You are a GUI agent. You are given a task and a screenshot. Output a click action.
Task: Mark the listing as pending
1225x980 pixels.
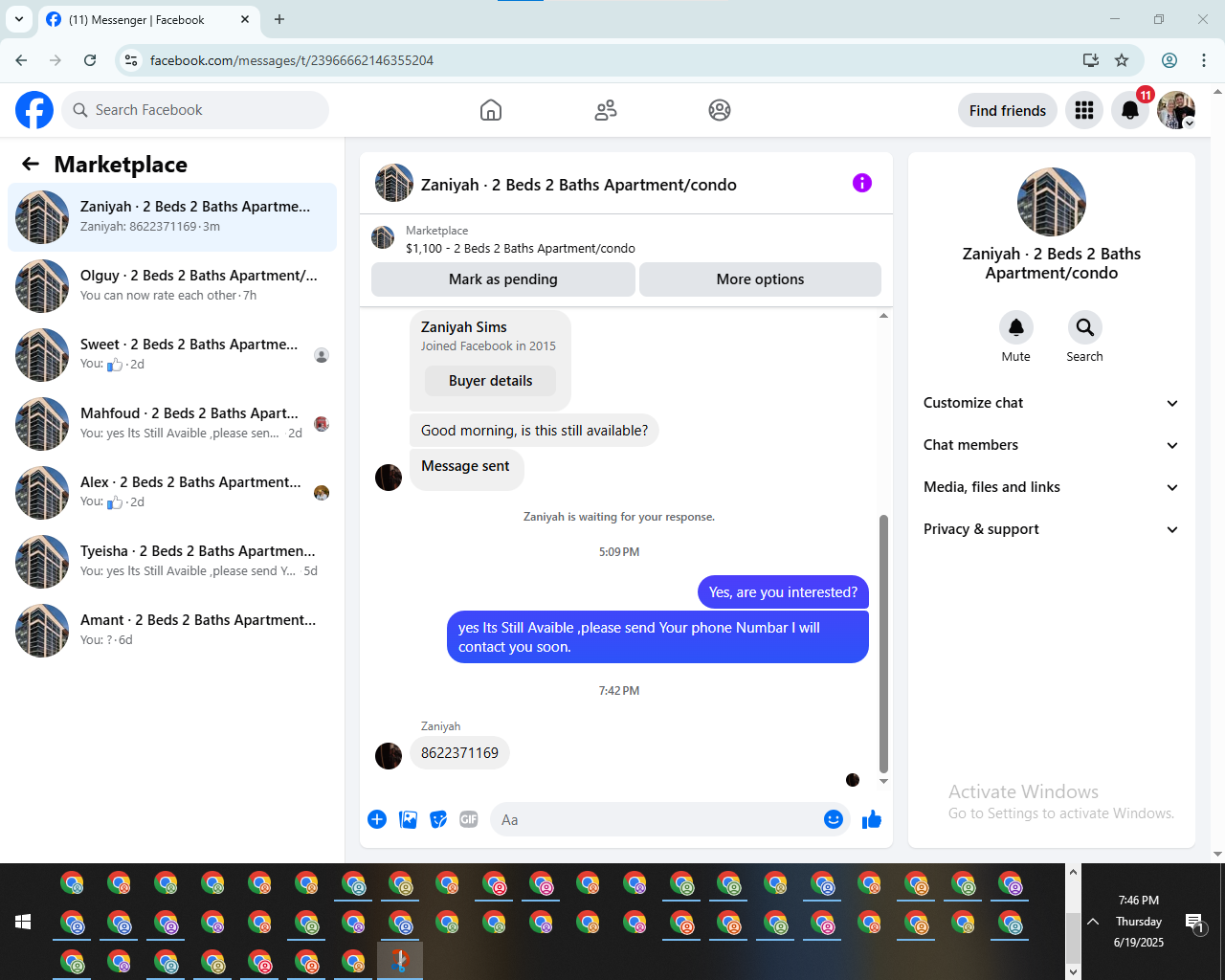point(503,279)
